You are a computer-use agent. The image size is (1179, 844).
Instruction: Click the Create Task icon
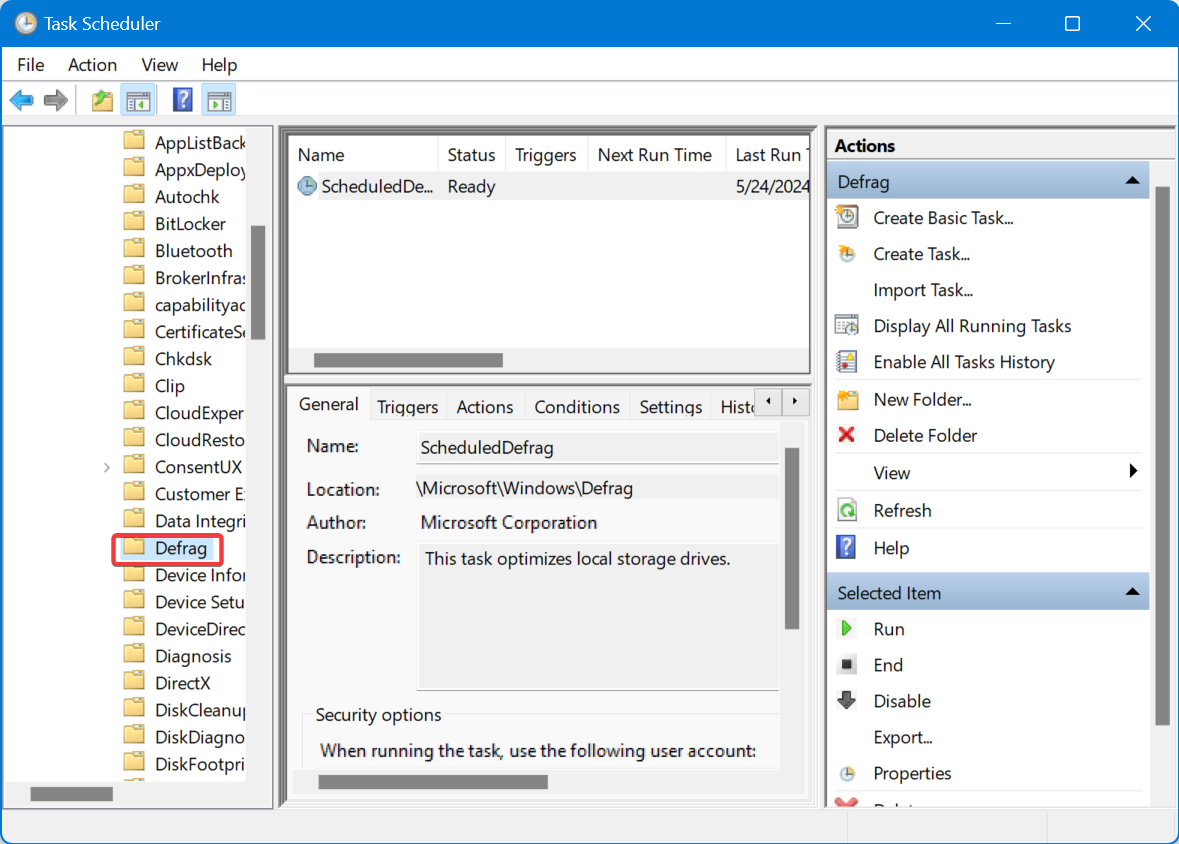click(x=847, y=254)
